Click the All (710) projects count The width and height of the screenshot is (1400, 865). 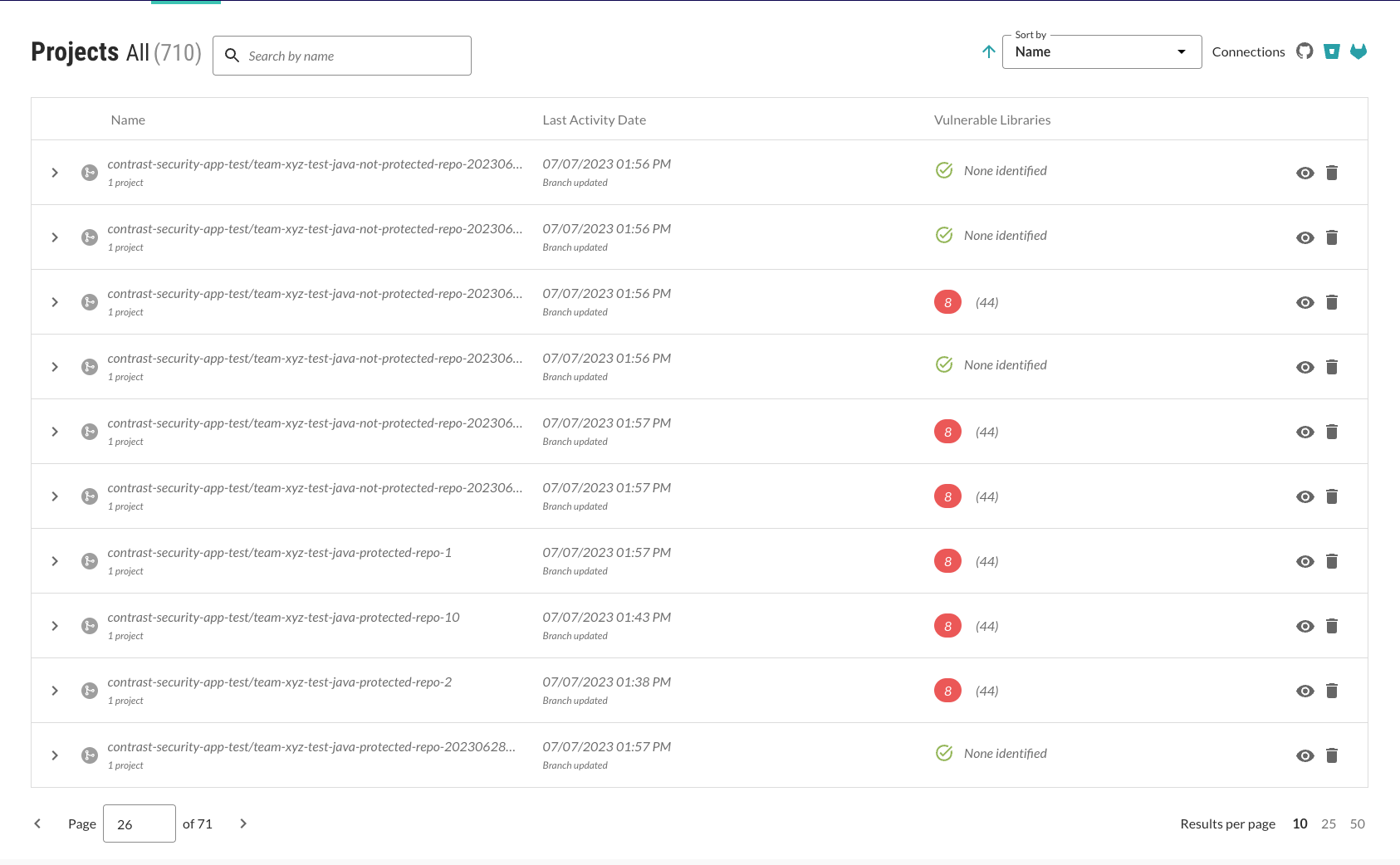(x=164, y=53)
